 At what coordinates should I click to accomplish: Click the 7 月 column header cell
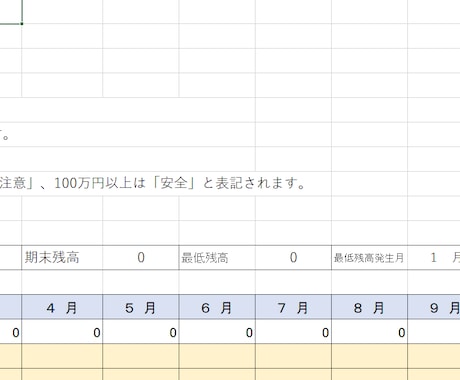pyautogui.click(x=293, y=307)
